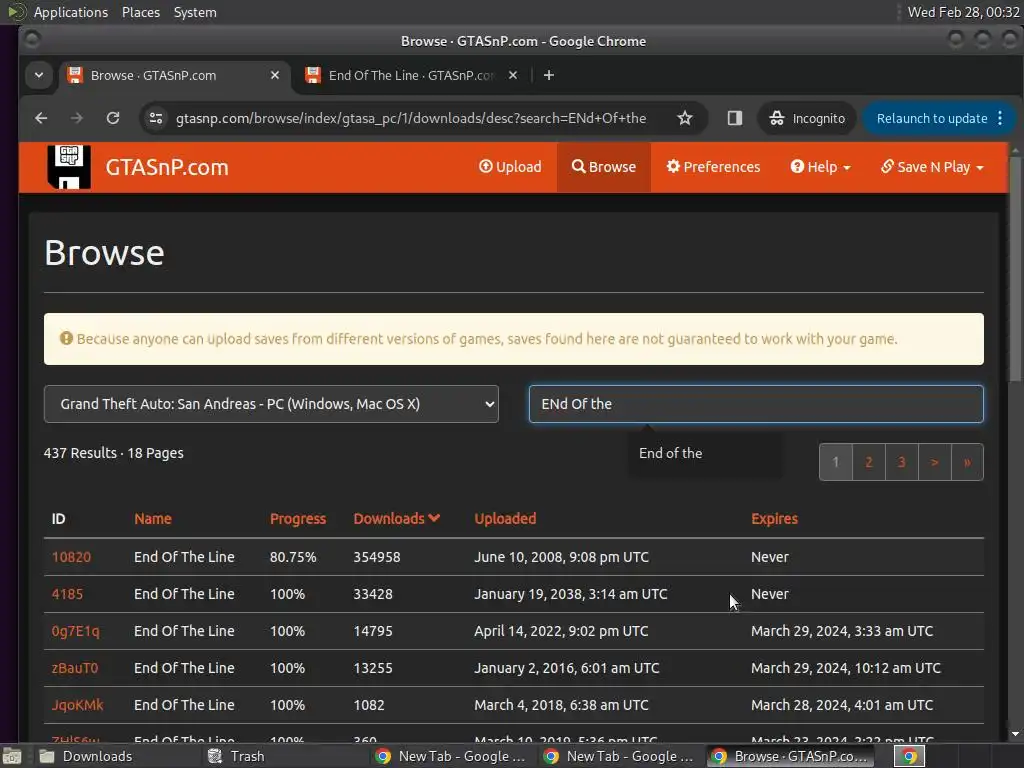Expand the Save N Play dropdown

(x=932, y=167)
